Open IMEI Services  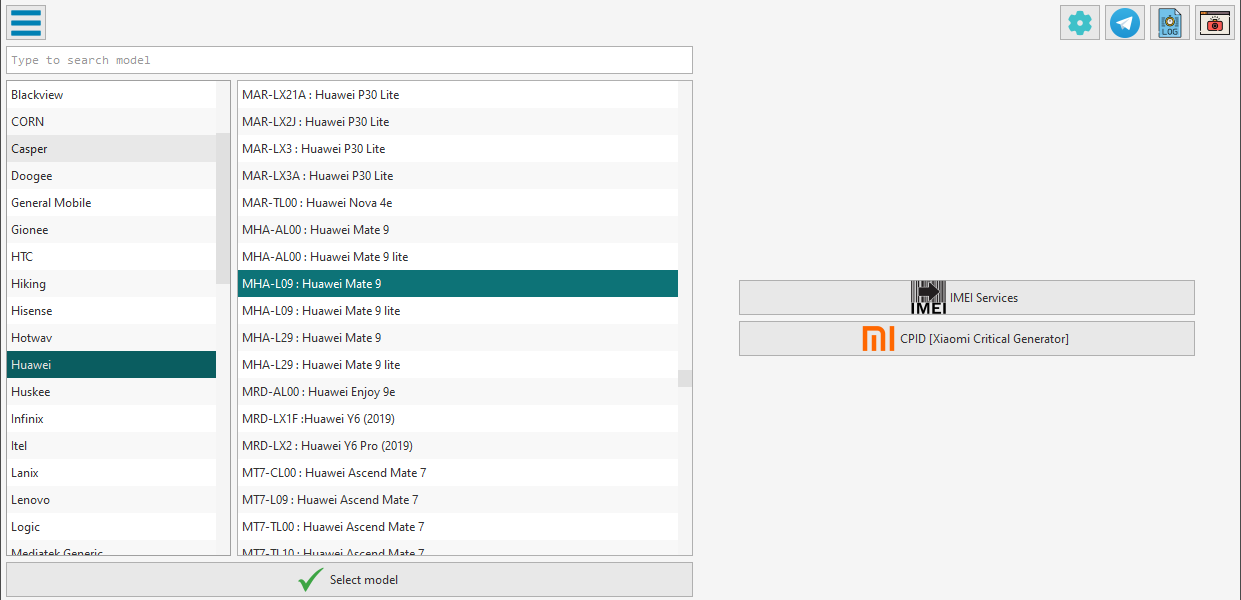click(x=966, y=297)
